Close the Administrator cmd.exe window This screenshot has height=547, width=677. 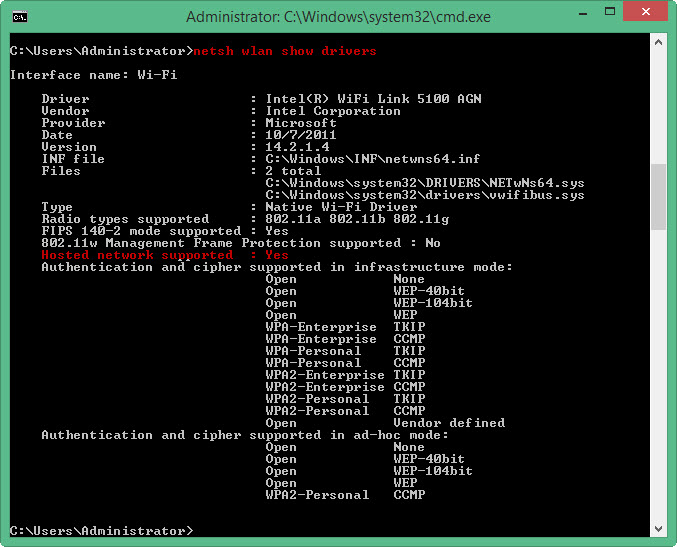point(645,12)
